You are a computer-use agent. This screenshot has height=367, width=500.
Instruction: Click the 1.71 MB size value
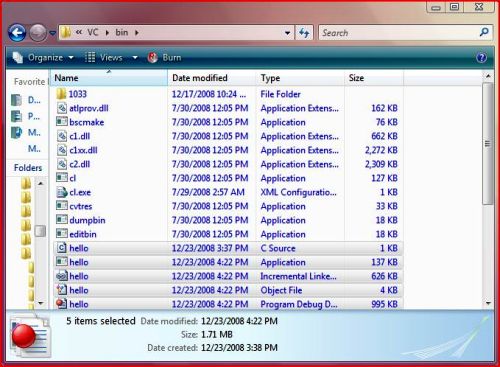pos(217,334)
